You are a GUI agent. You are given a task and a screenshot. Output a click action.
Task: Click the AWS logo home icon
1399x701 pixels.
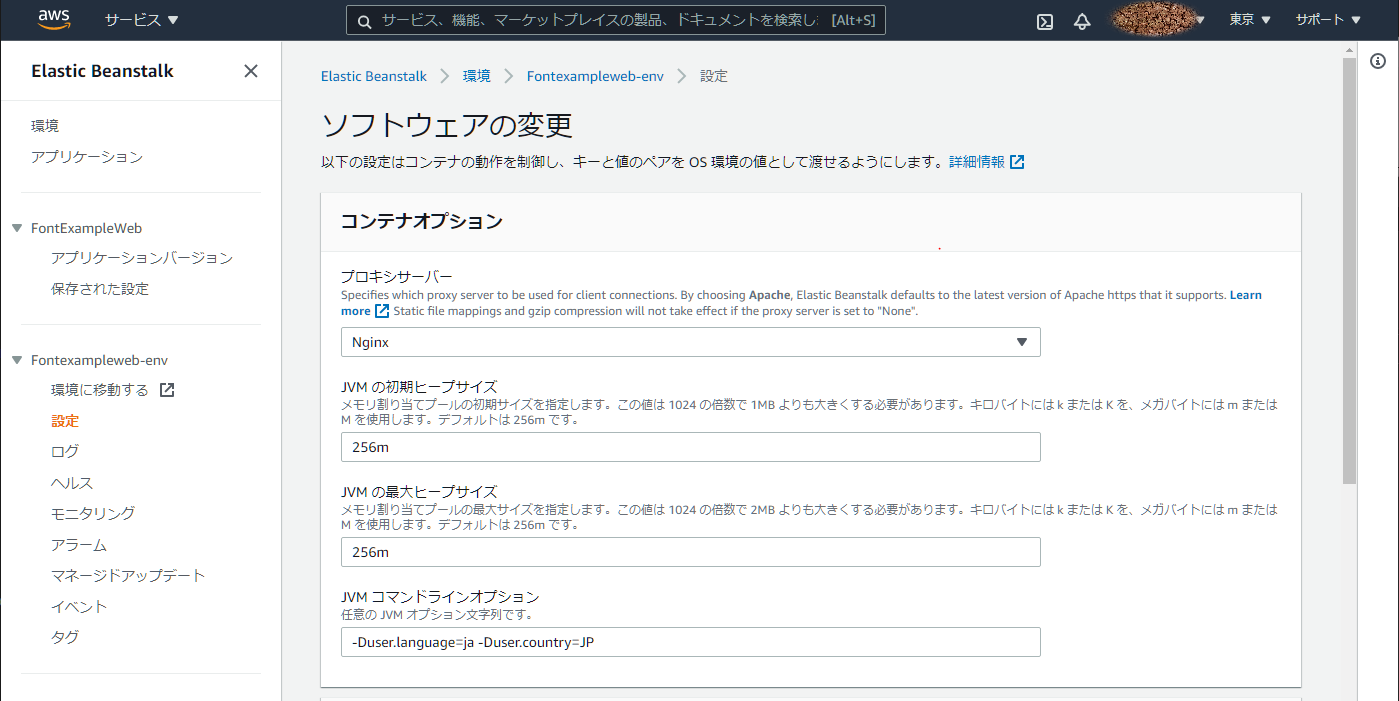(x=53, y=19)
